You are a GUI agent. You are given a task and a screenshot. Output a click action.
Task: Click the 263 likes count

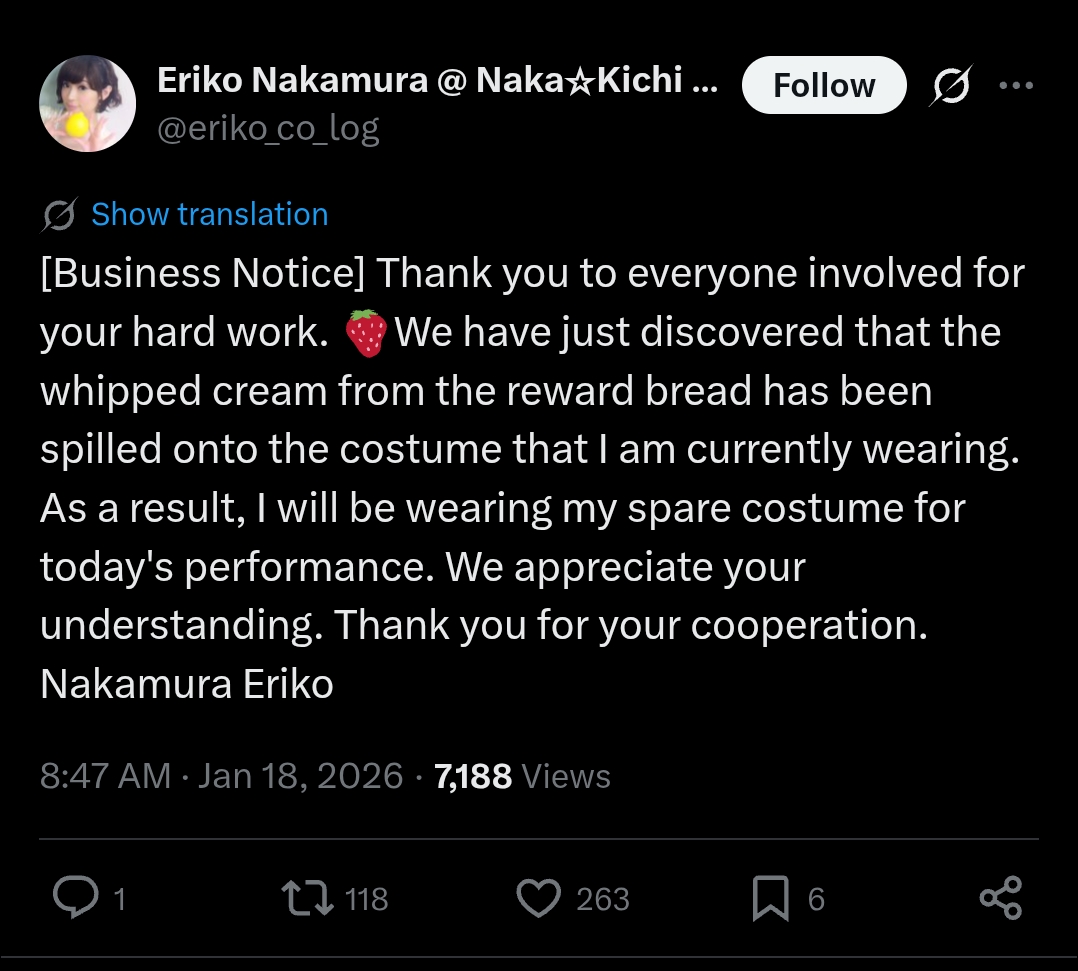(x=603, y=899)
